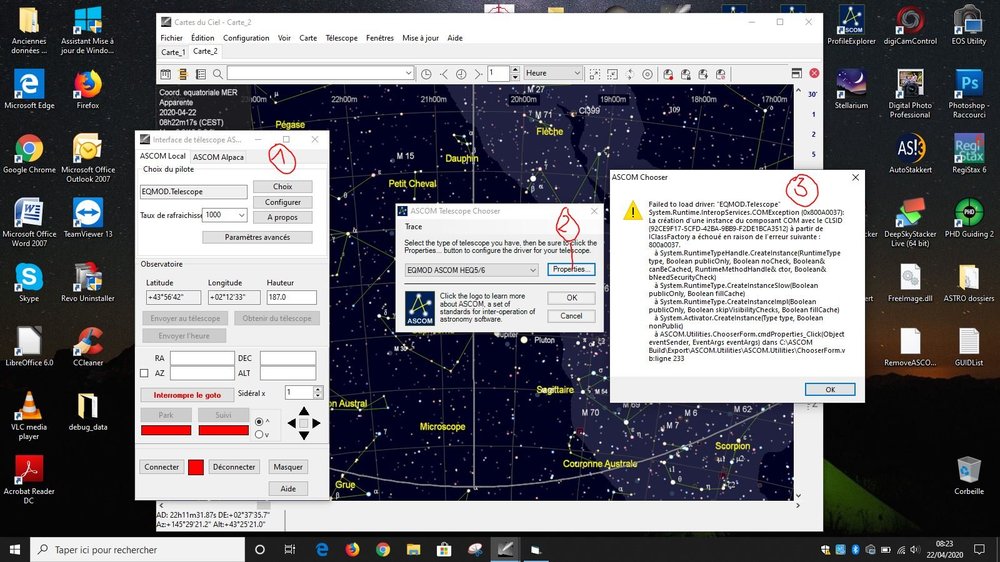Click the clock time icon in toolbar
This screenshot has height=562, width=1000.
click(426, 74)
